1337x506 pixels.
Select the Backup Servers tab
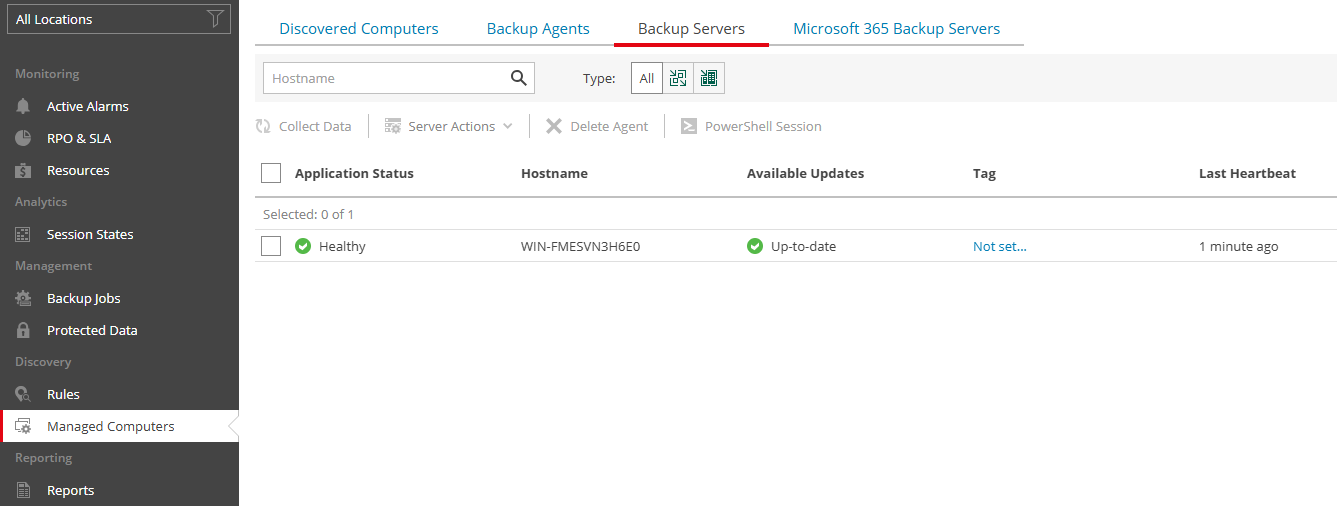pyautogui.click(x=691, y=29)
